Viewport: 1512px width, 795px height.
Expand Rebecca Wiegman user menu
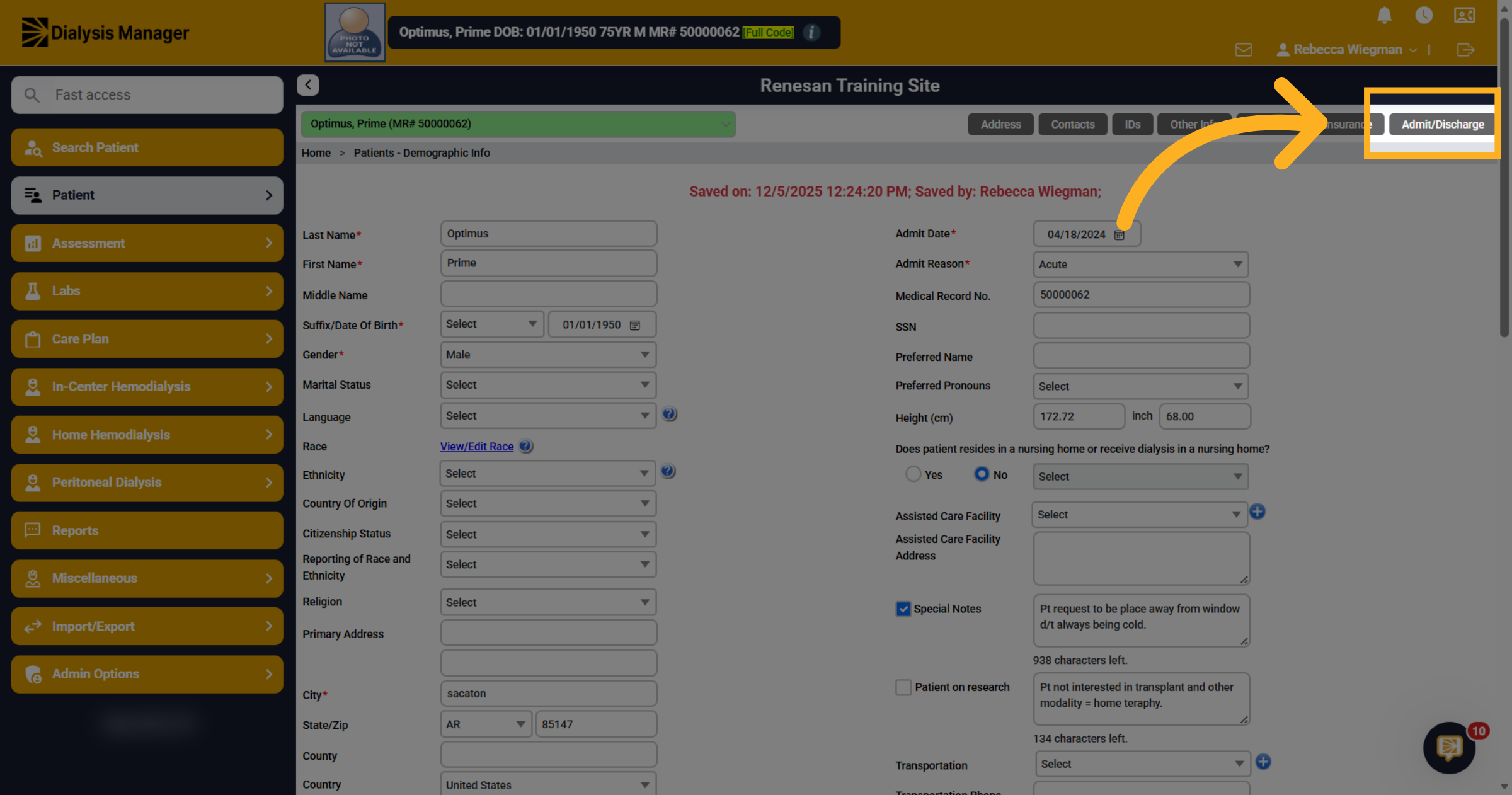click(1347, 50)
